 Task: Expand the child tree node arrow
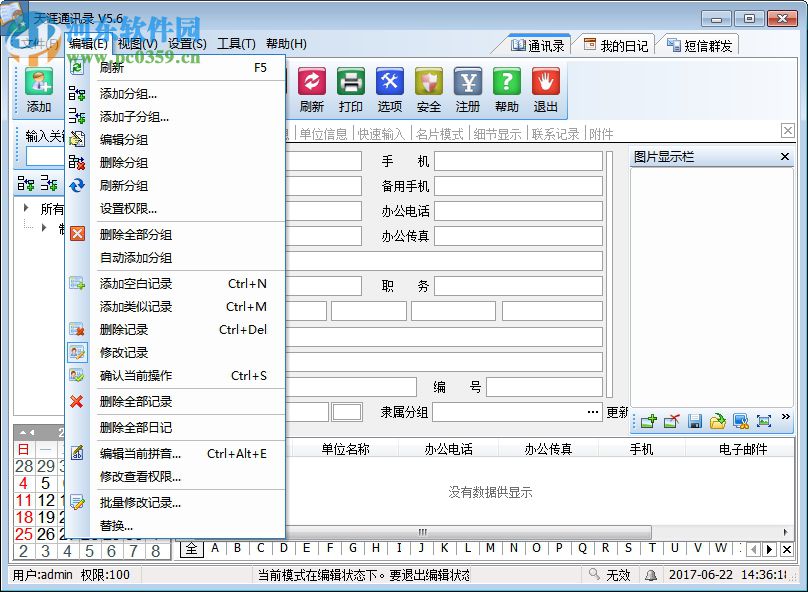tap(44, 227)
